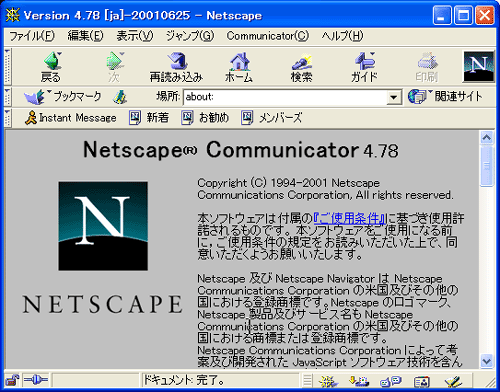Open the ガイド guide button
500x392 pixels.
click(364, 67)
